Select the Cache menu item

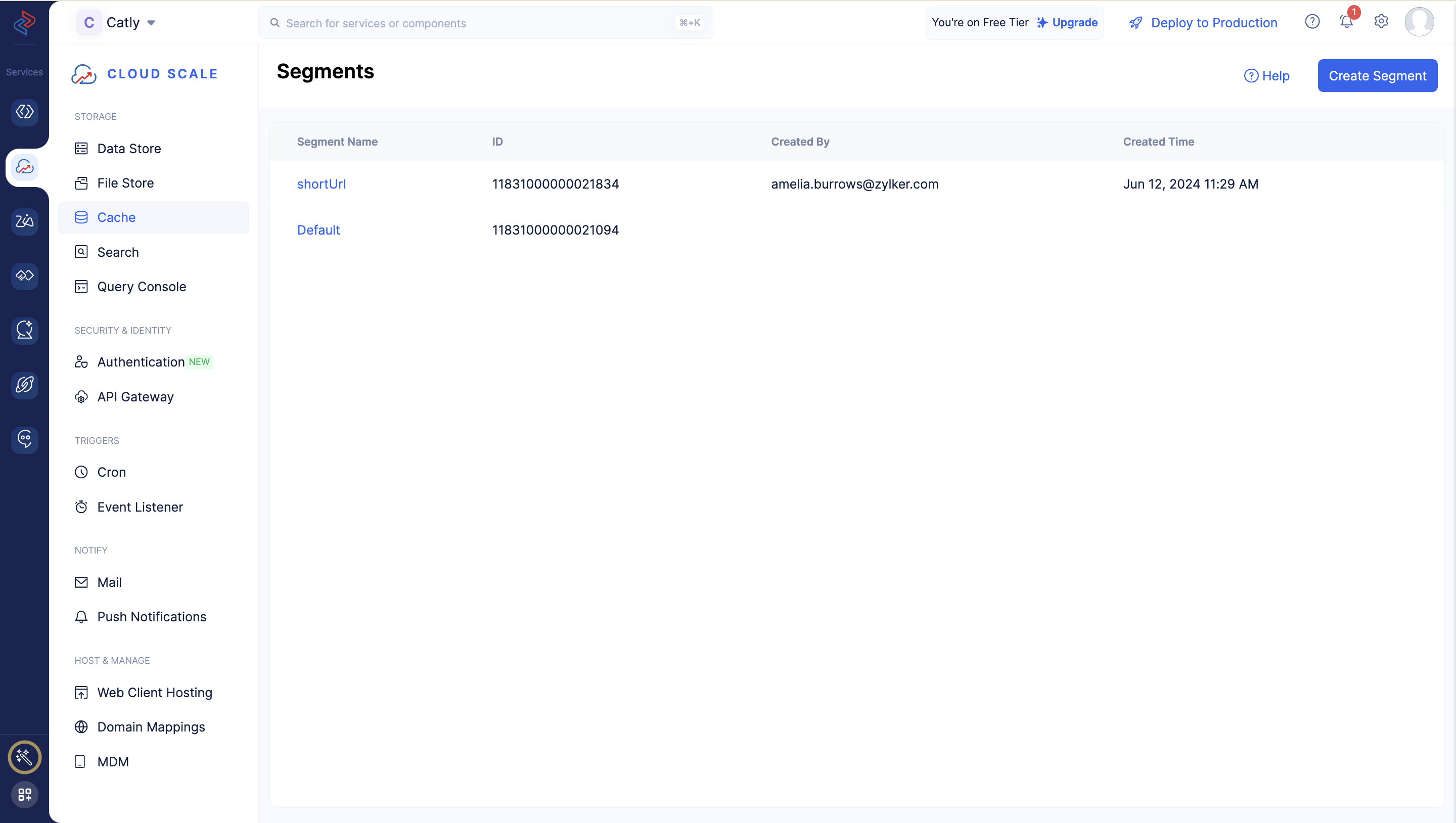pos(116,217)
